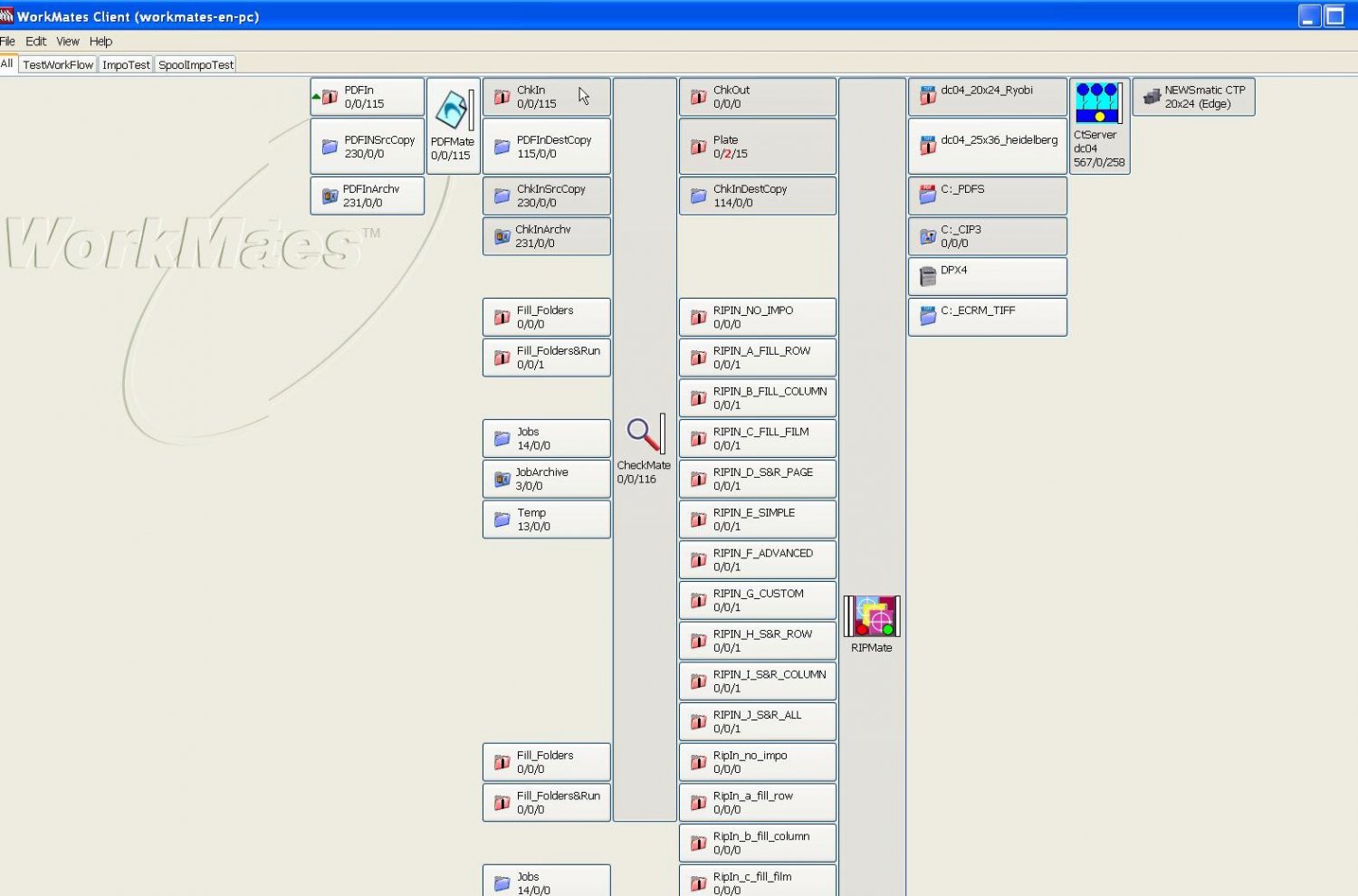Image resolution: width=1358 pixels, height=896 pixels.
Task: Click the ChkIn folder icon
Action: coord(502,97)
